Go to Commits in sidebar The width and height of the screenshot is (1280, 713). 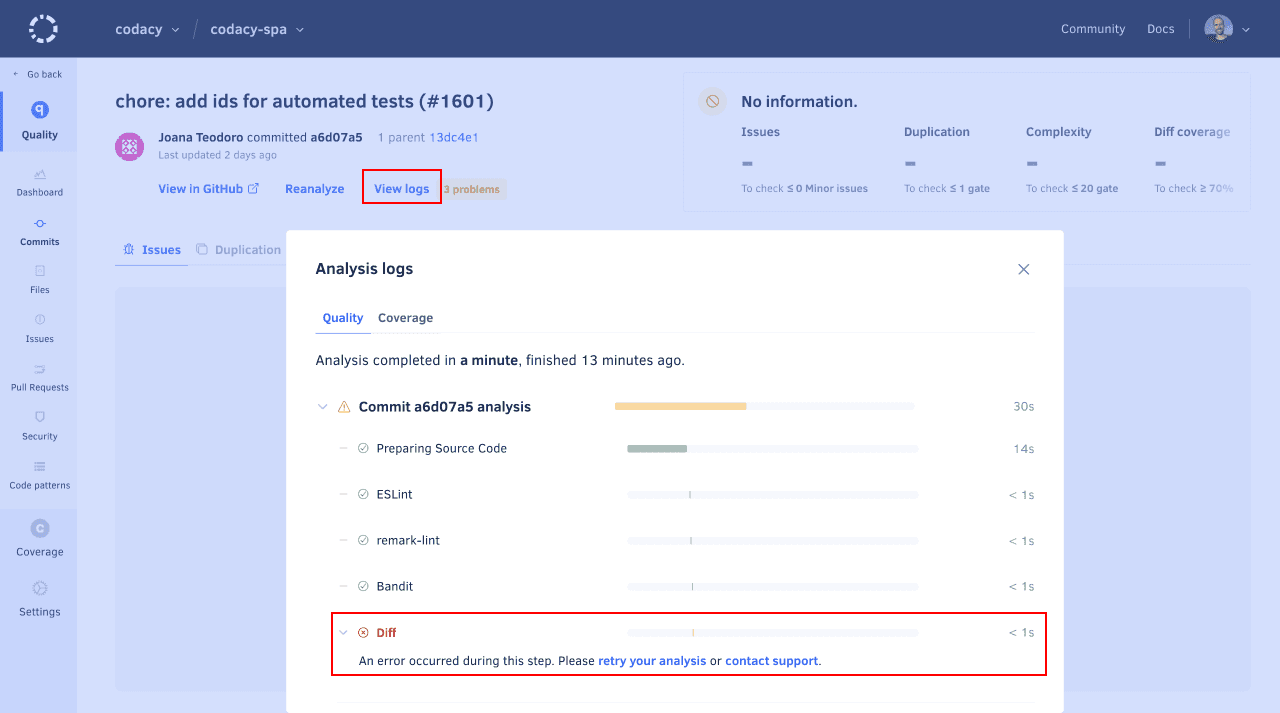tap(40, 231)
